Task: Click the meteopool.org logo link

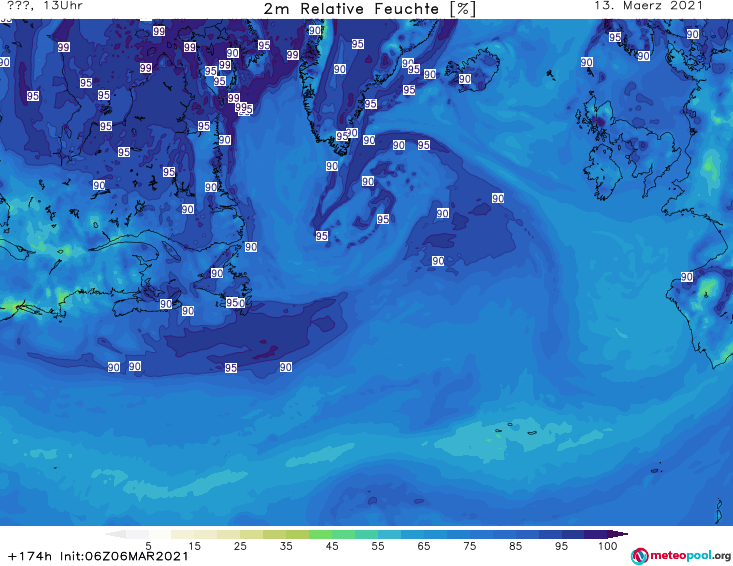Action: (681, 556)
